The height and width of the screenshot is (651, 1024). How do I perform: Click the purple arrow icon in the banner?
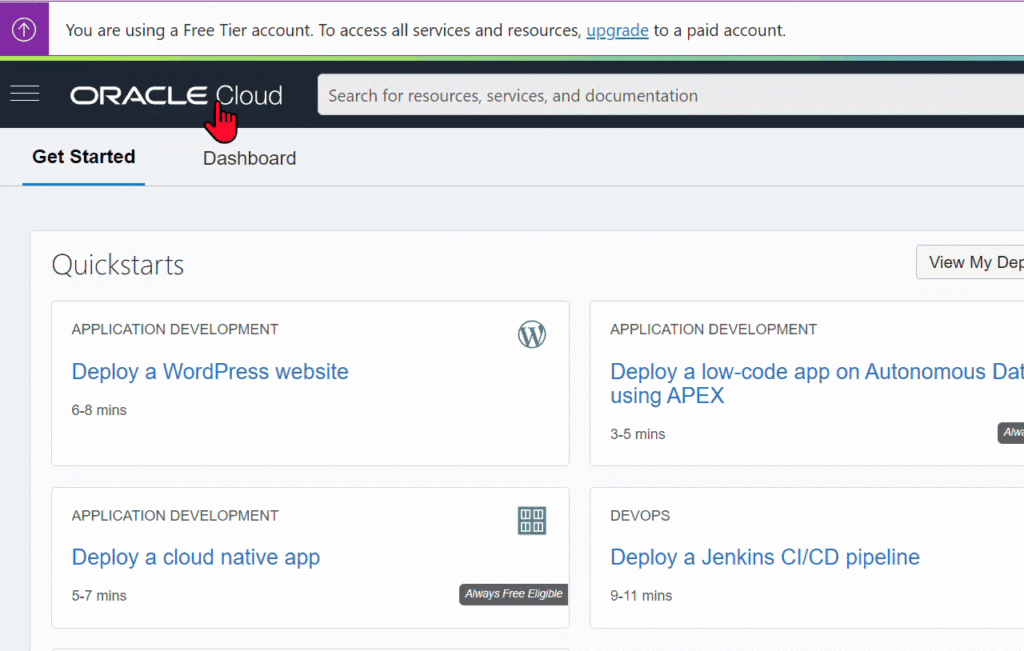(24, 27)
